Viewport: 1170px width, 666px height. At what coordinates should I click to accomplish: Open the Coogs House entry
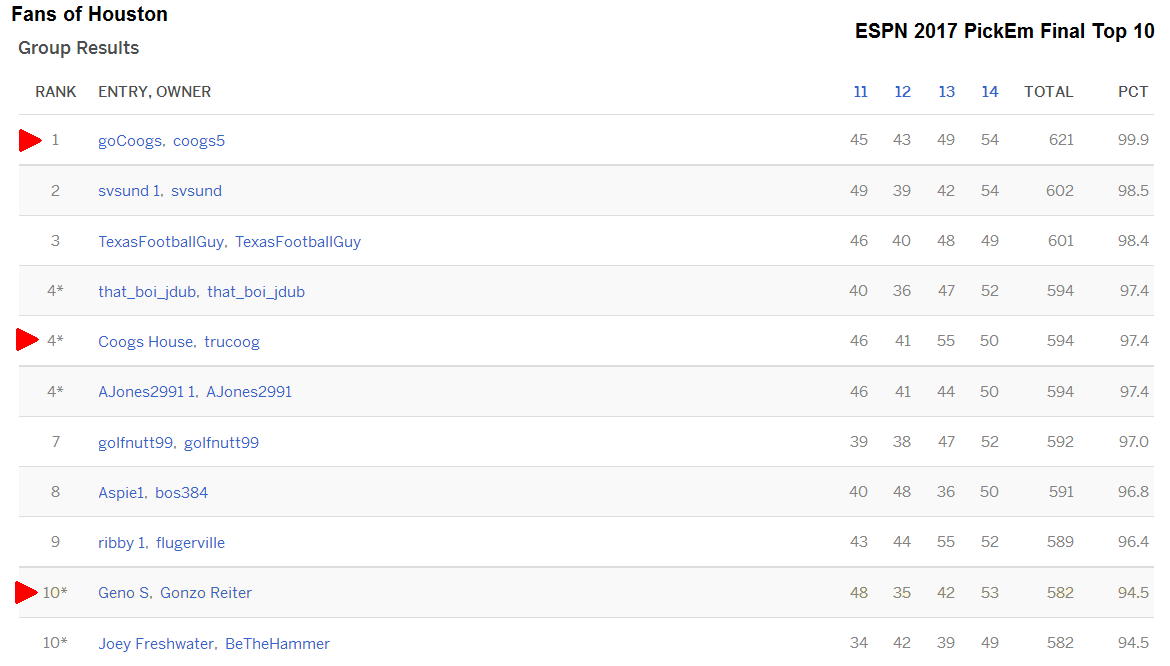click(146, 342)
